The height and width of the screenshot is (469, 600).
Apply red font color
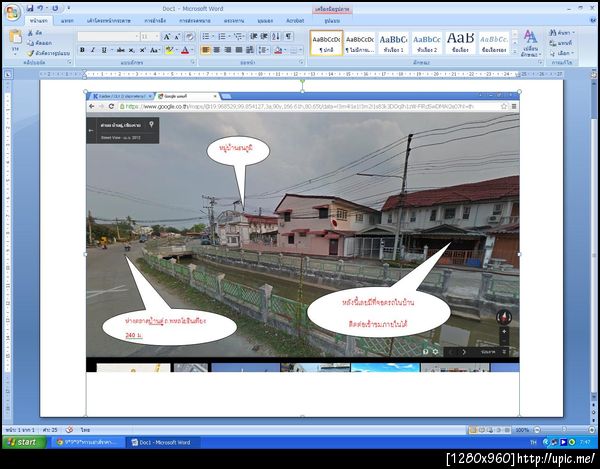185,50
